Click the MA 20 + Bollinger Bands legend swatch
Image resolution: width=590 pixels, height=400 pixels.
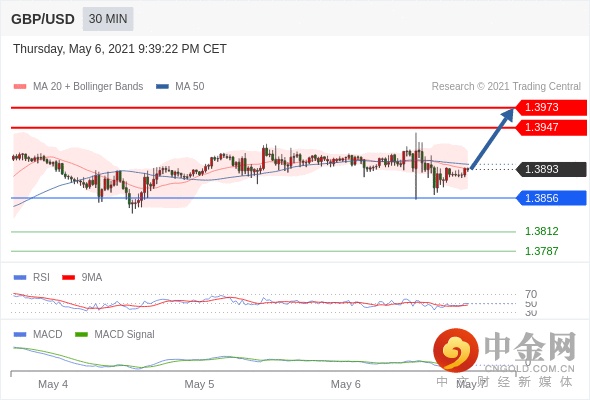[x=20, y=87]
